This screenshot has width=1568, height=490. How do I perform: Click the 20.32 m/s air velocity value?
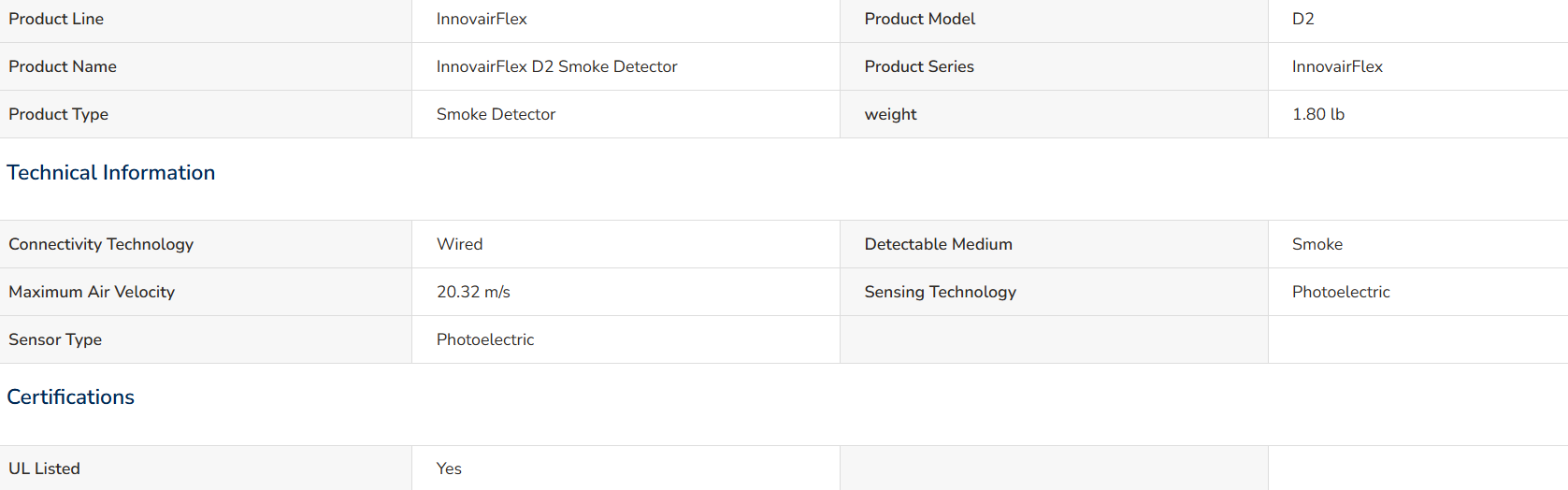[x=473, y=292]
